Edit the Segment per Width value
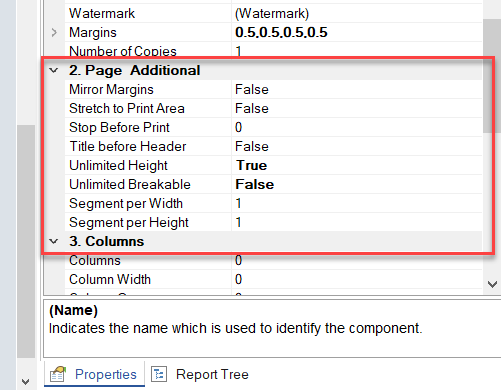The width and height of the screenshot is (501, 390). tap(357, 203)
